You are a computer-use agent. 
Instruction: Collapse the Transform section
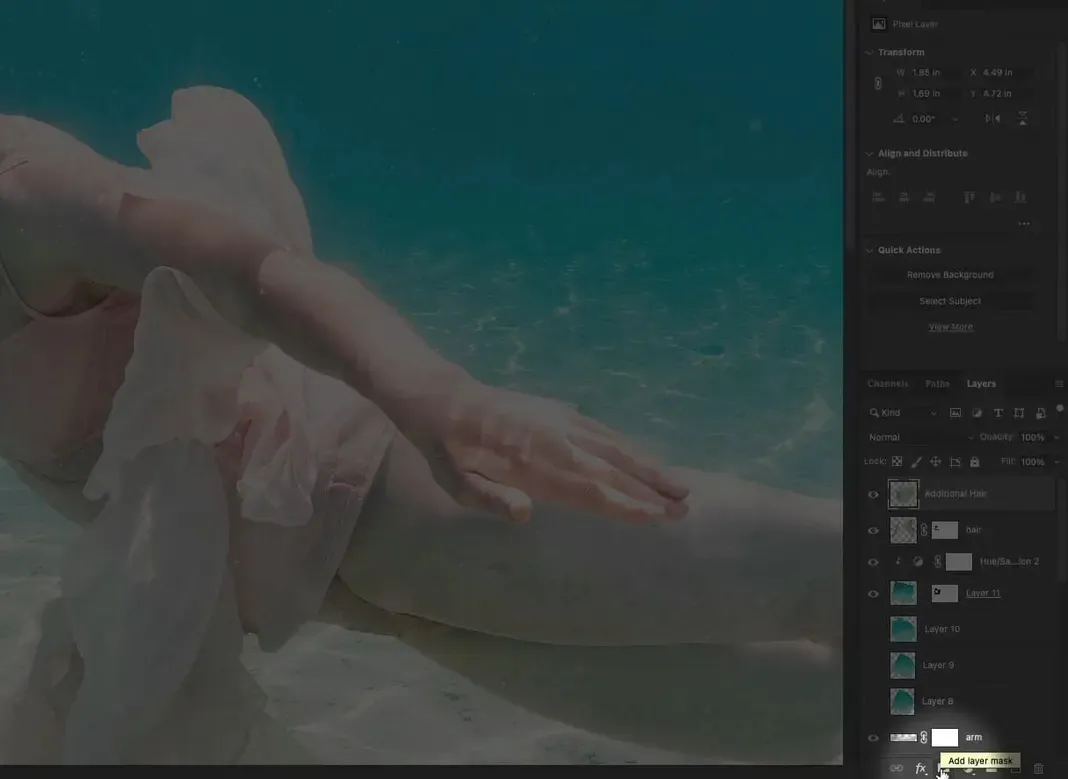(x=869, y=52)
